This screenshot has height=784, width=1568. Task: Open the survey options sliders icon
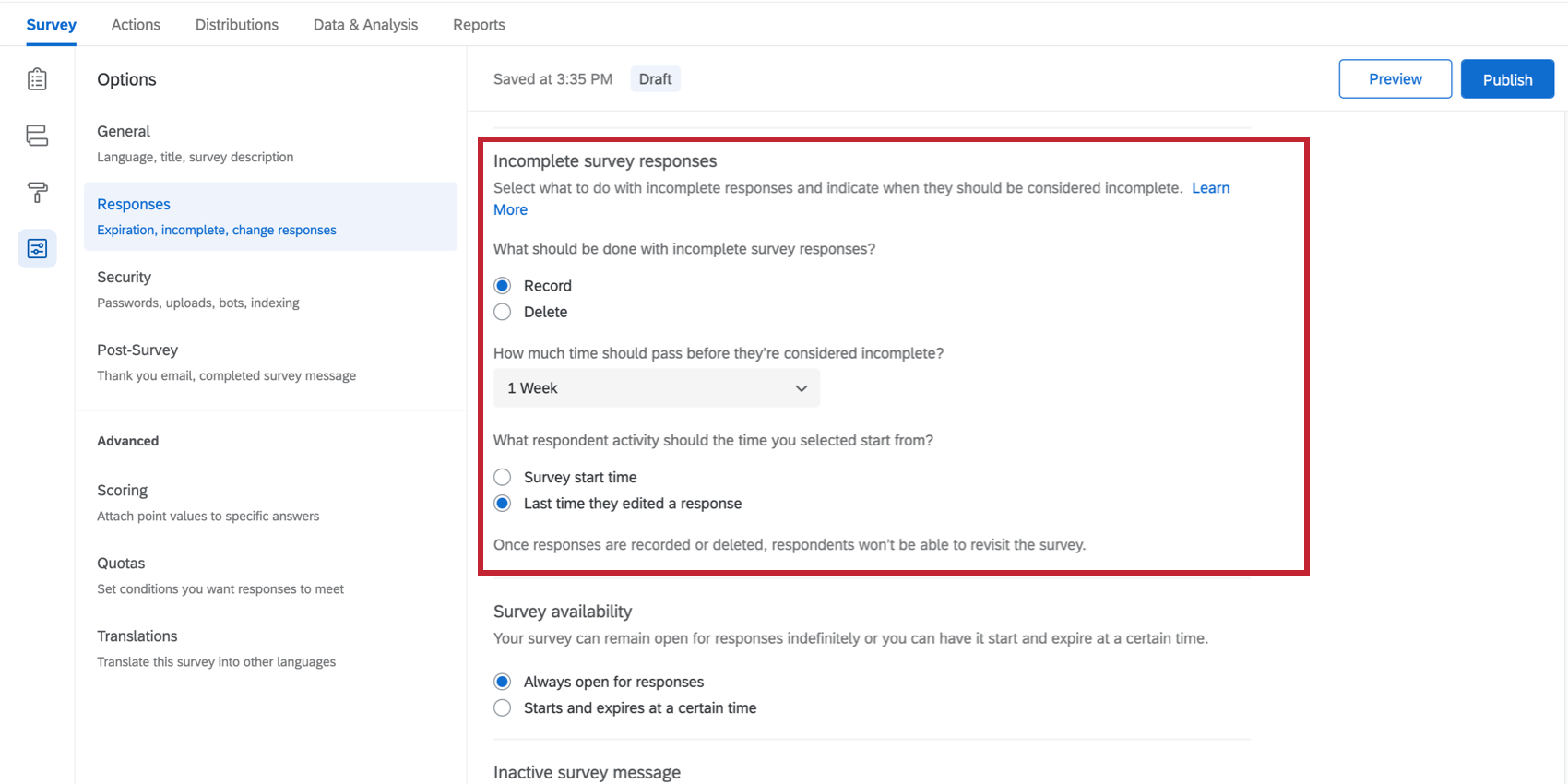point(37,248)
